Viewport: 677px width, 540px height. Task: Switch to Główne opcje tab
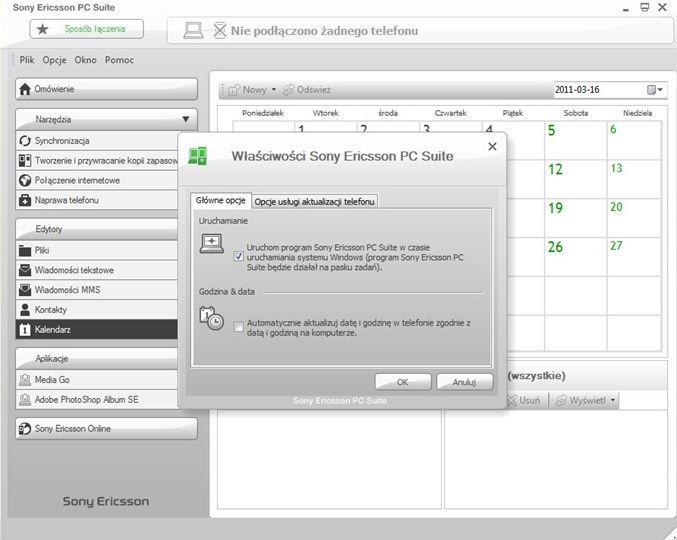click(221, 200)
